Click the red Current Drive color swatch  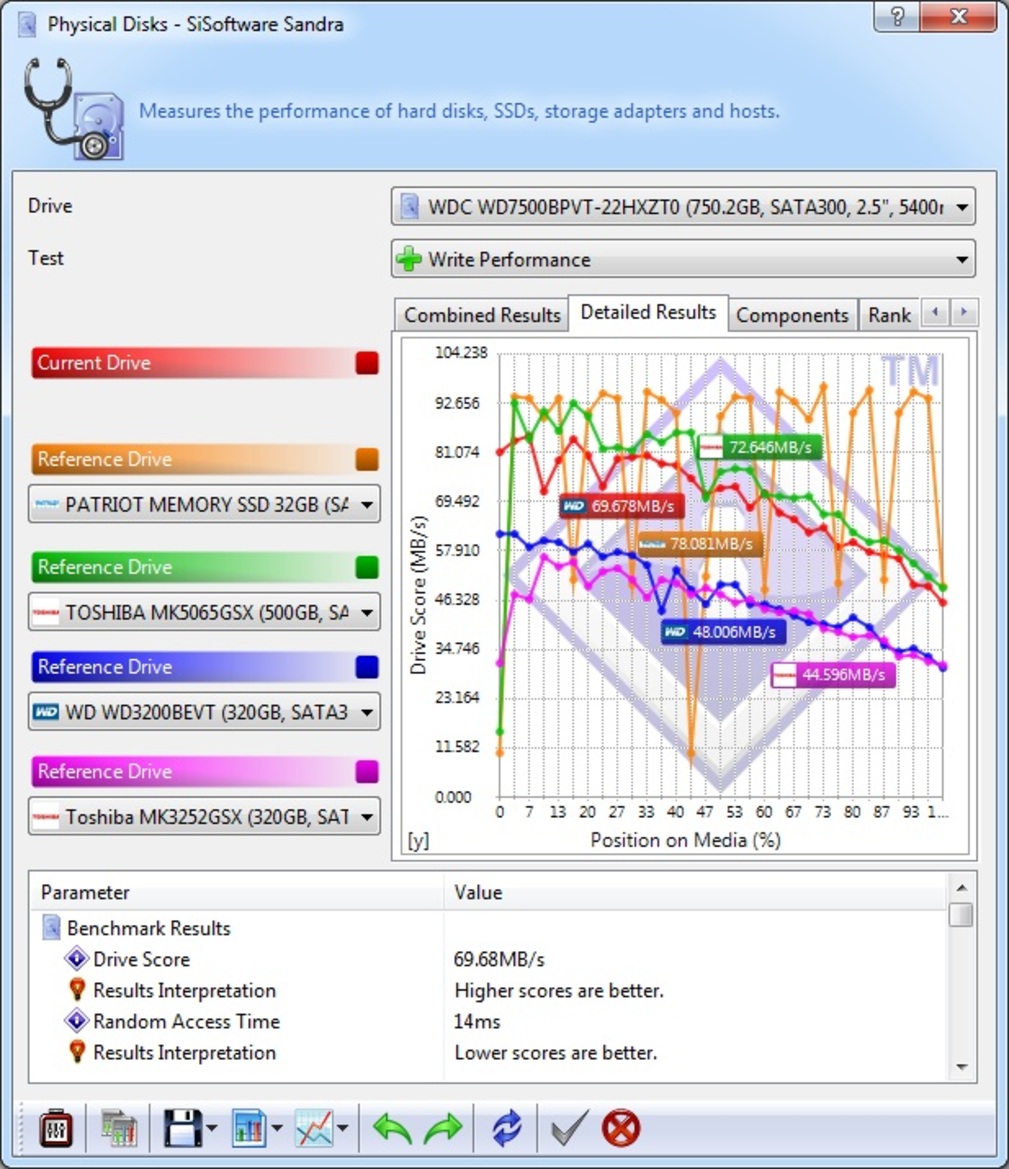pyautogui.click(x=367, y=363)
